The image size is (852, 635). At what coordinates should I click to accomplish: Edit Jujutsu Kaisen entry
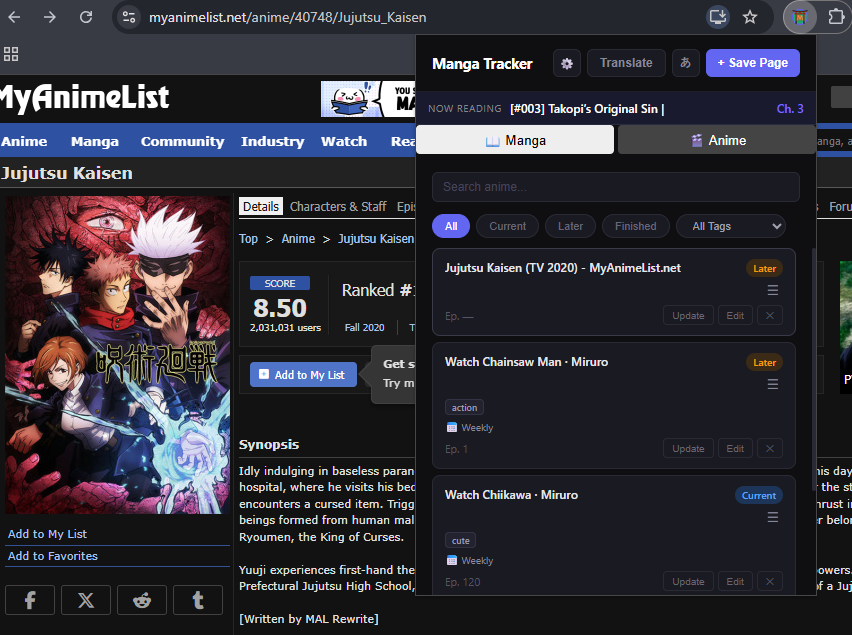coord(735,316)
